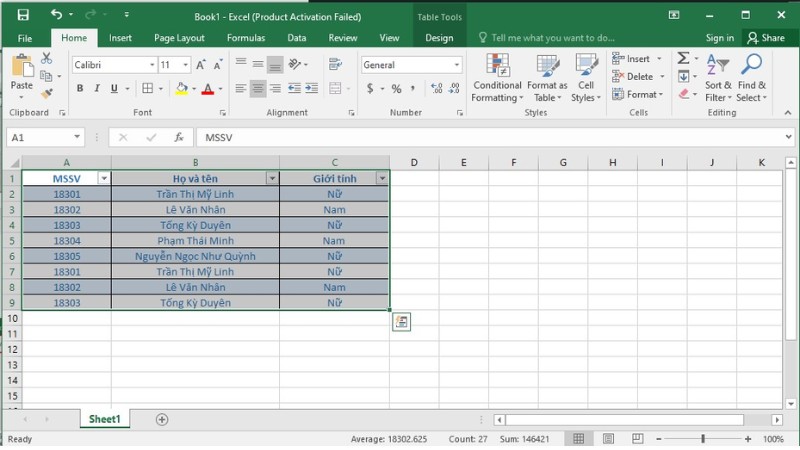Add a new sheet with the plus icon
The image size is (800, 450).
(162, 419)
